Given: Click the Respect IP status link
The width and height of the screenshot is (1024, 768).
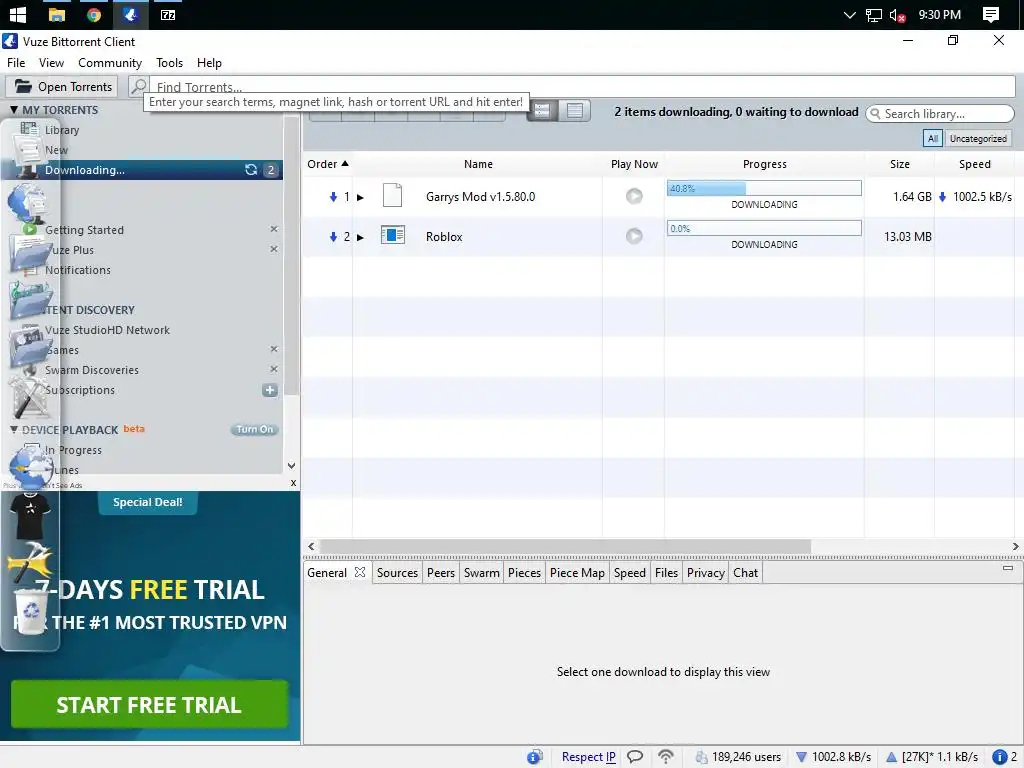Looking at the screenshot, I should [588, 757].
